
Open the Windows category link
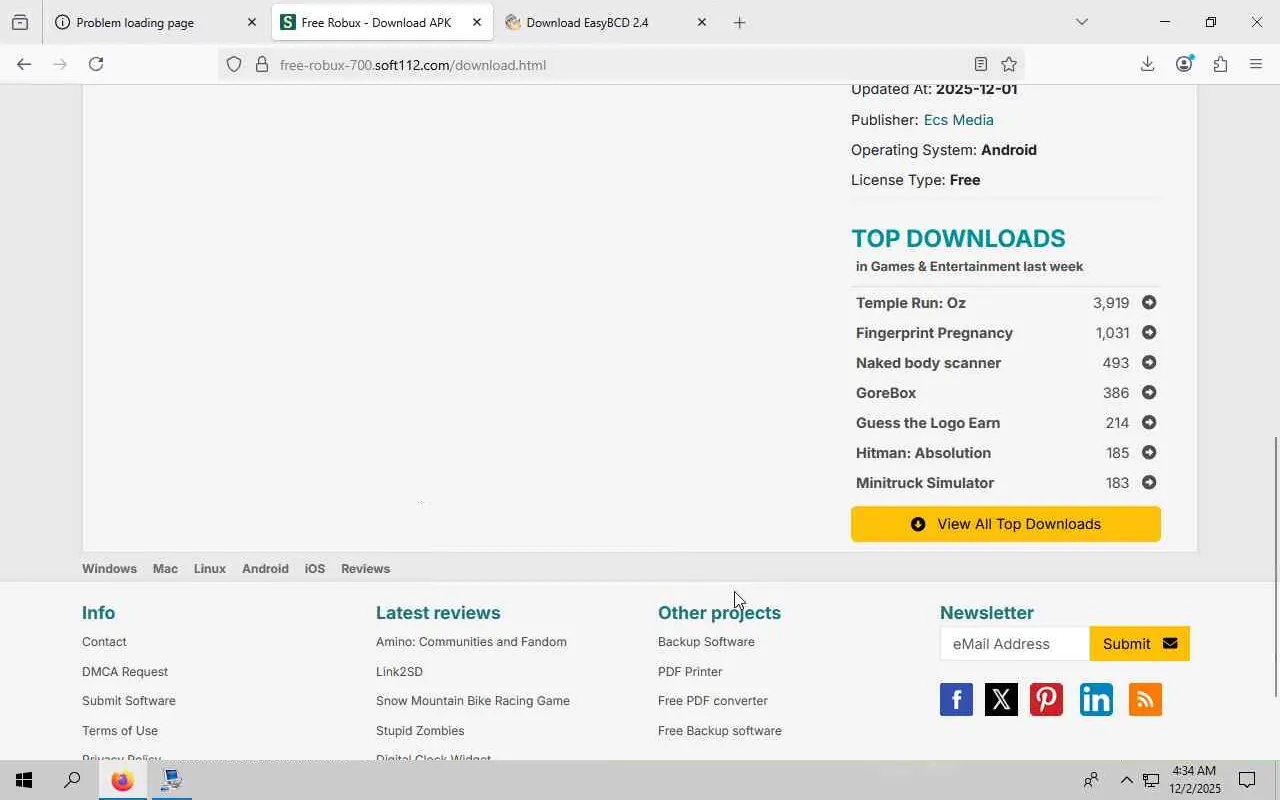[109, 569]
